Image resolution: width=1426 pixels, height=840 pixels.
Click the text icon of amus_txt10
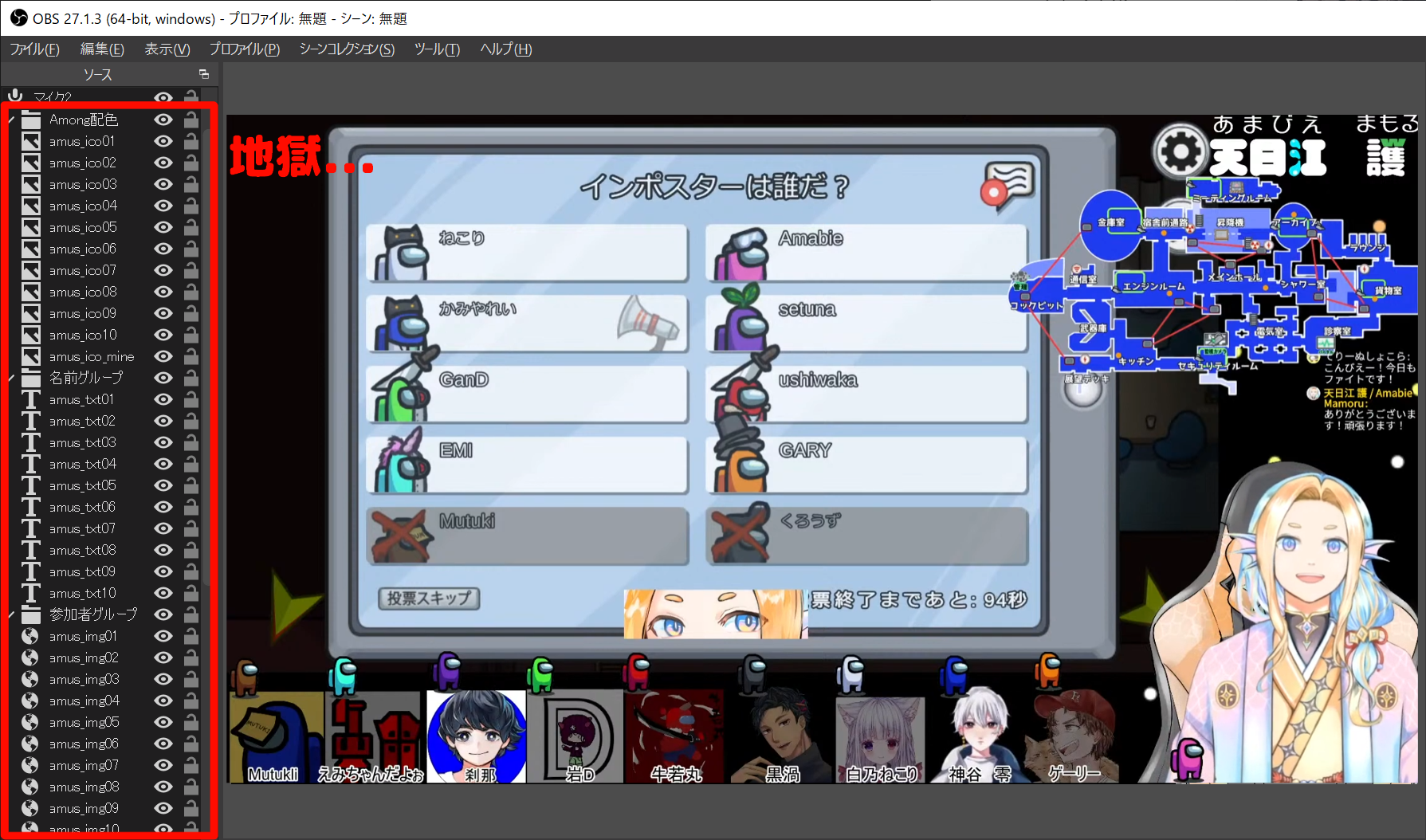click(30, 593)
